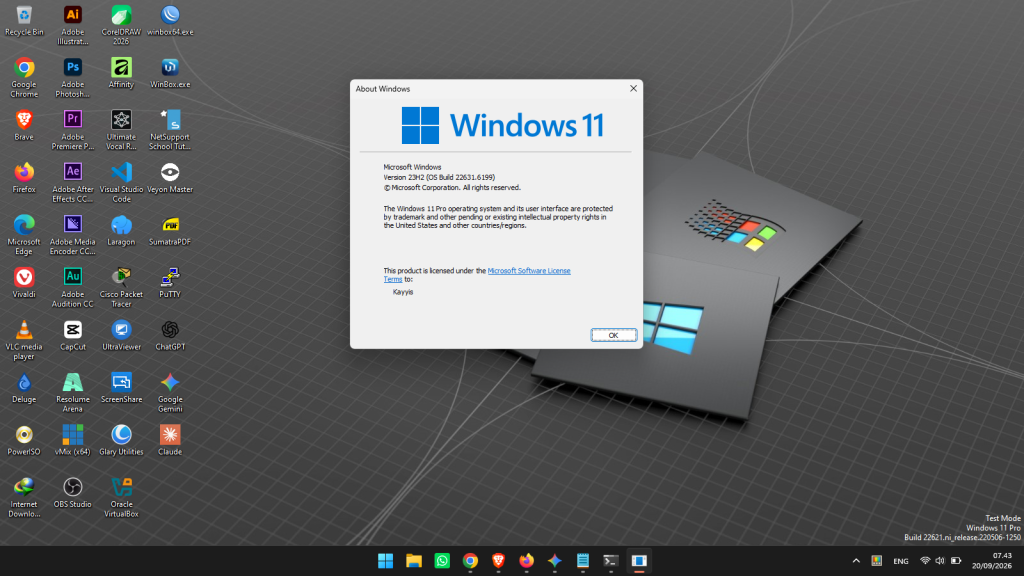
Task: Select the ChatGPT desktop icon
Action: point(170,335)
